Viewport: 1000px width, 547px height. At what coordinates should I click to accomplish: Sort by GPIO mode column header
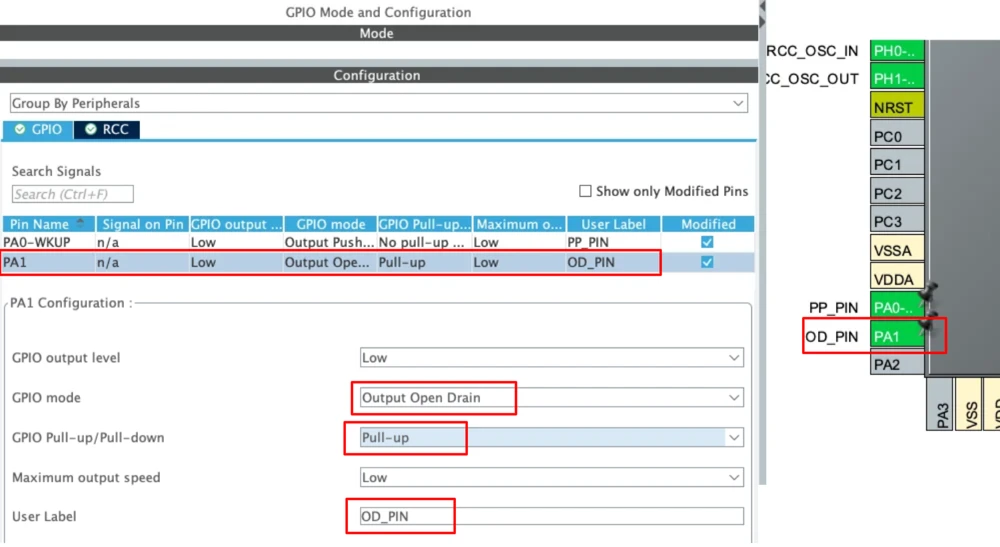(x=330, y=224)
